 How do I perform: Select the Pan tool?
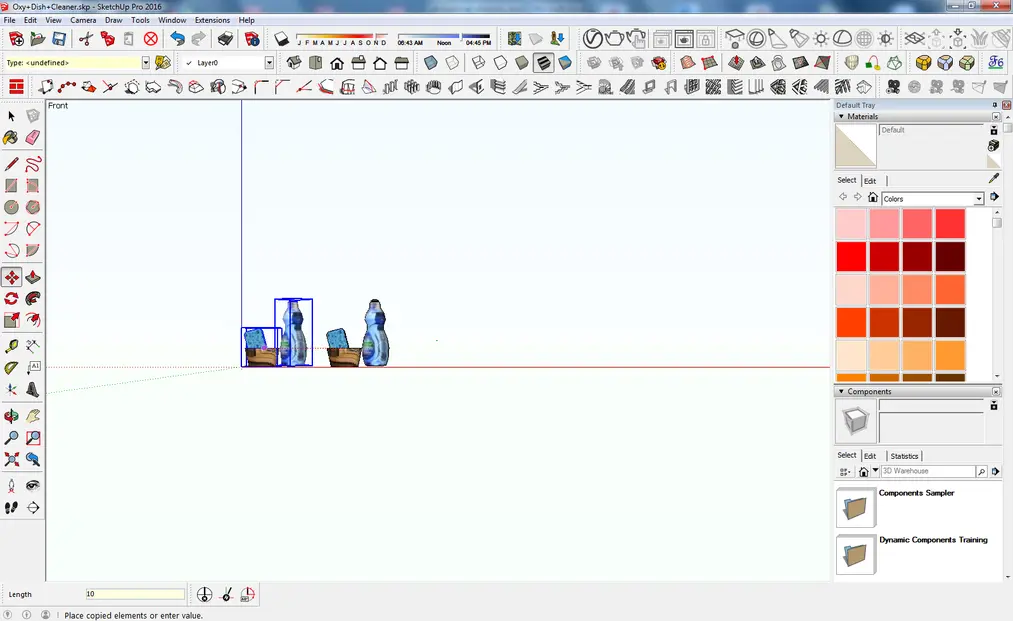click(31, 413)
